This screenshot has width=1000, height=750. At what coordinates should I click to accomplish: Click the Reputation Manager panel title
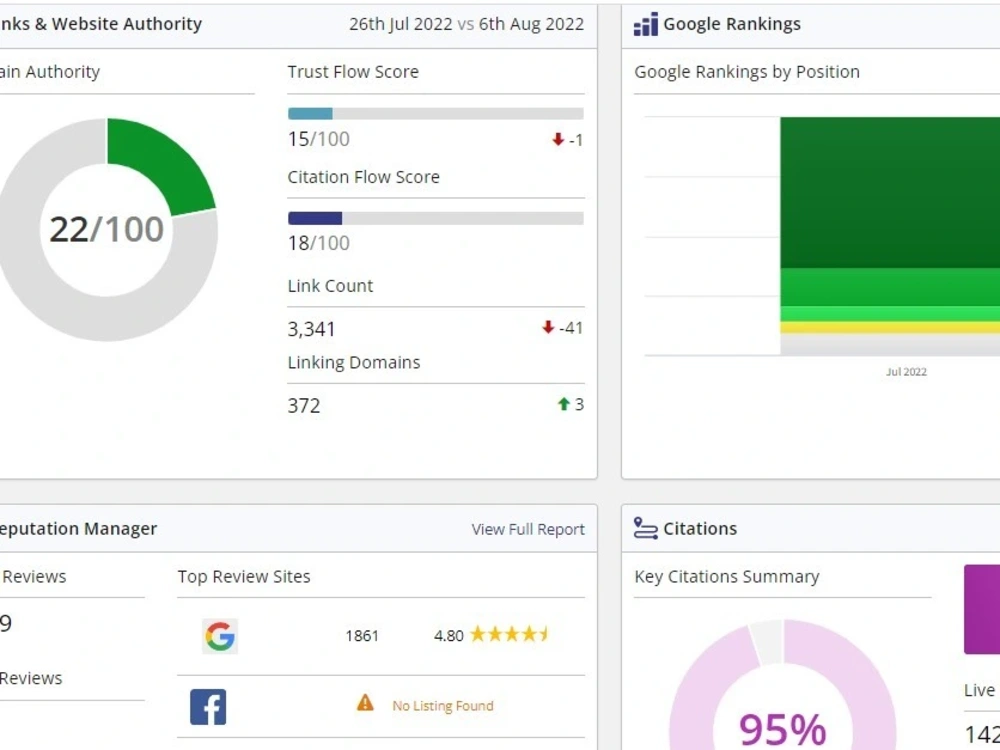point(77,529)
